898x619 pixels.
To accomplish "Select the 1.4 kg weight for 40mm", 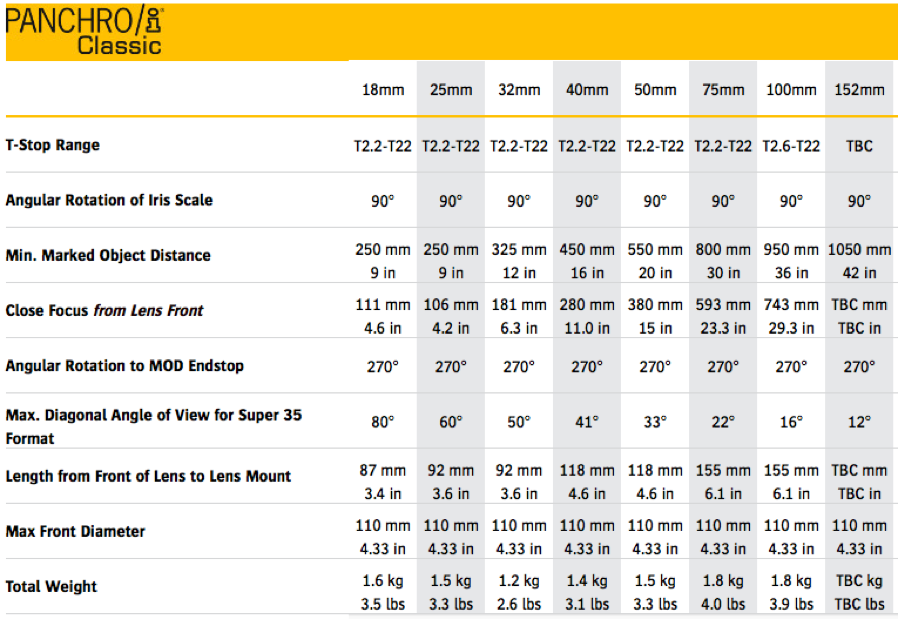I will [587, 581].
